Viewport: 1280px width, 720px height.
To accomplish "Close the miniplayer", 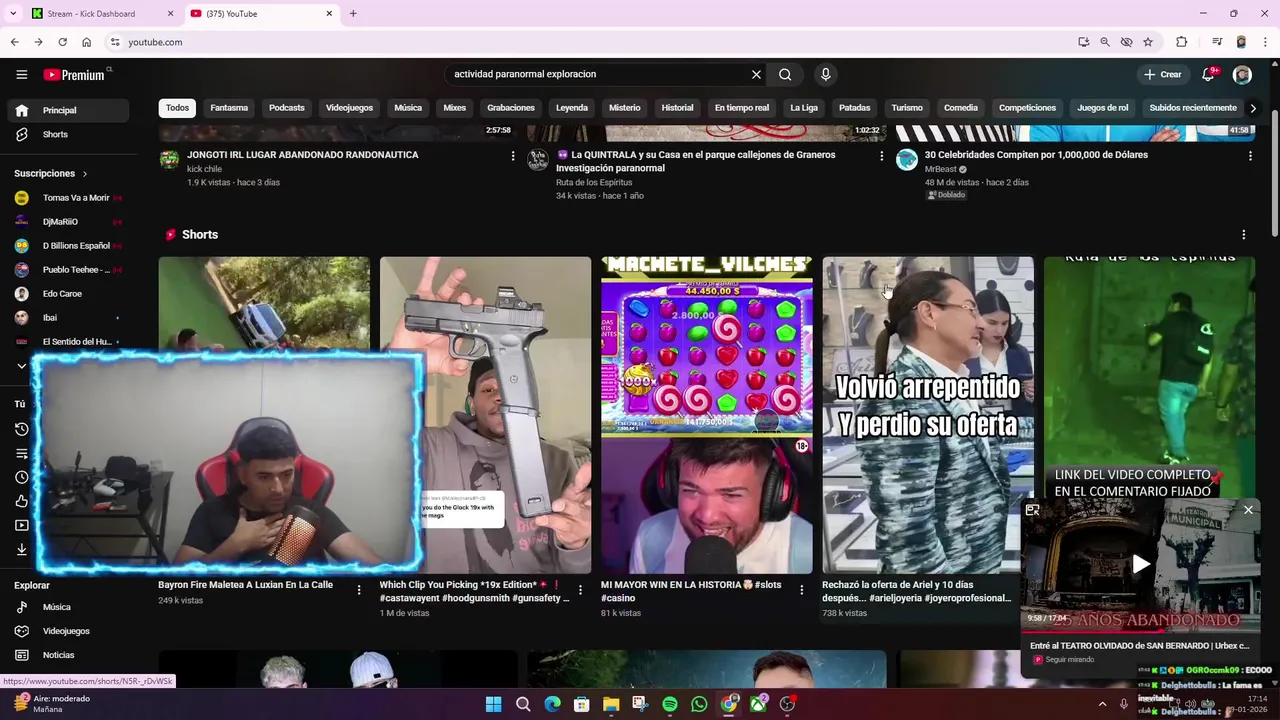I will coord(1248,510).
